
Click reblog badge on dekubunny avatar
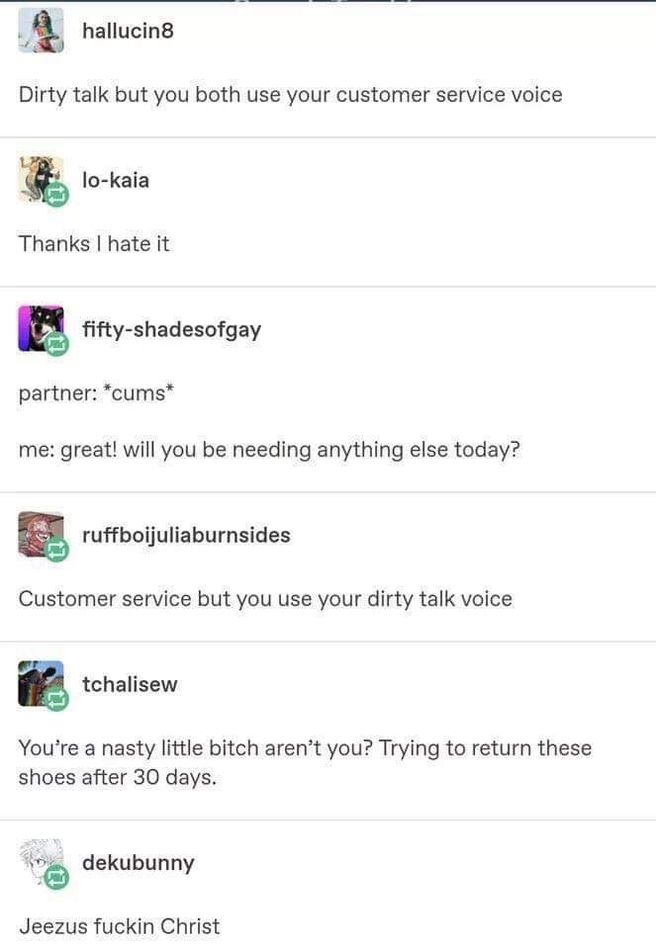tap(57, 877)
